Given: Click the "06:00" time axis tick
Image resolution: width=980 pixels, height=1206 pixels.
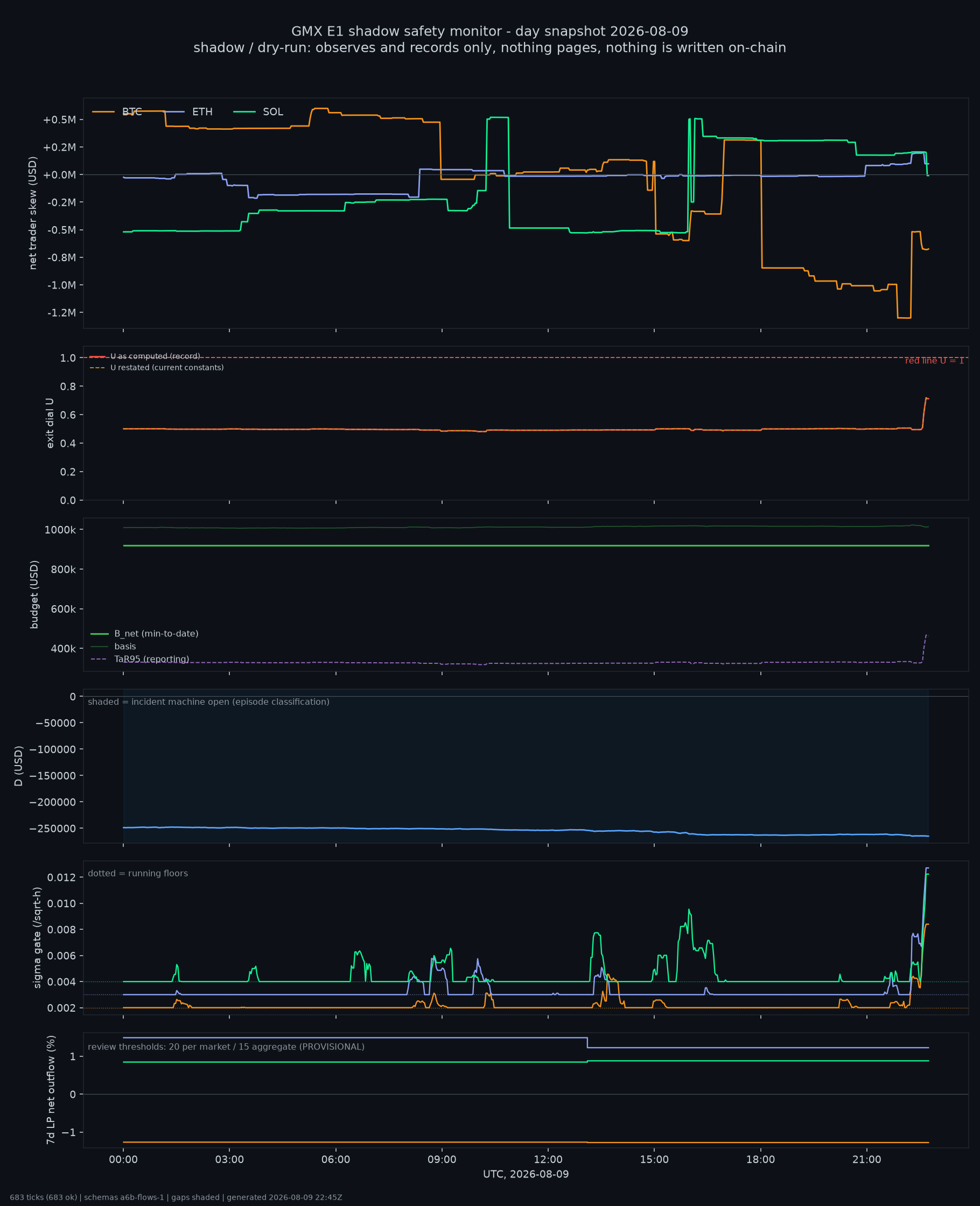Looking at the screenshot, I should coord(336,1160).
